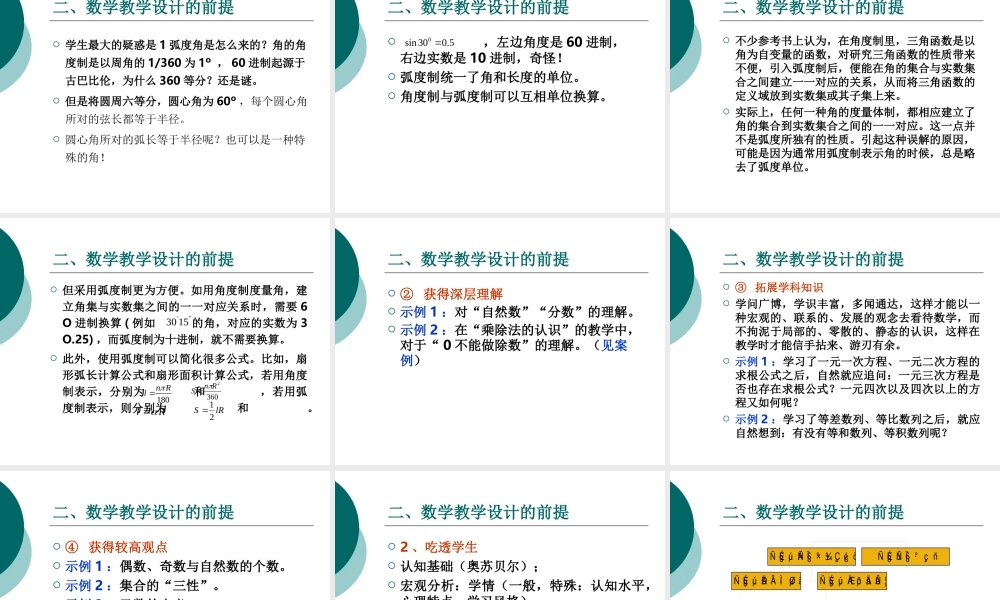Viewport: 1000px width, 600px height.
Task: Click the paragraph starting '学生最大的疑惑是'
Action: point(186,62)
